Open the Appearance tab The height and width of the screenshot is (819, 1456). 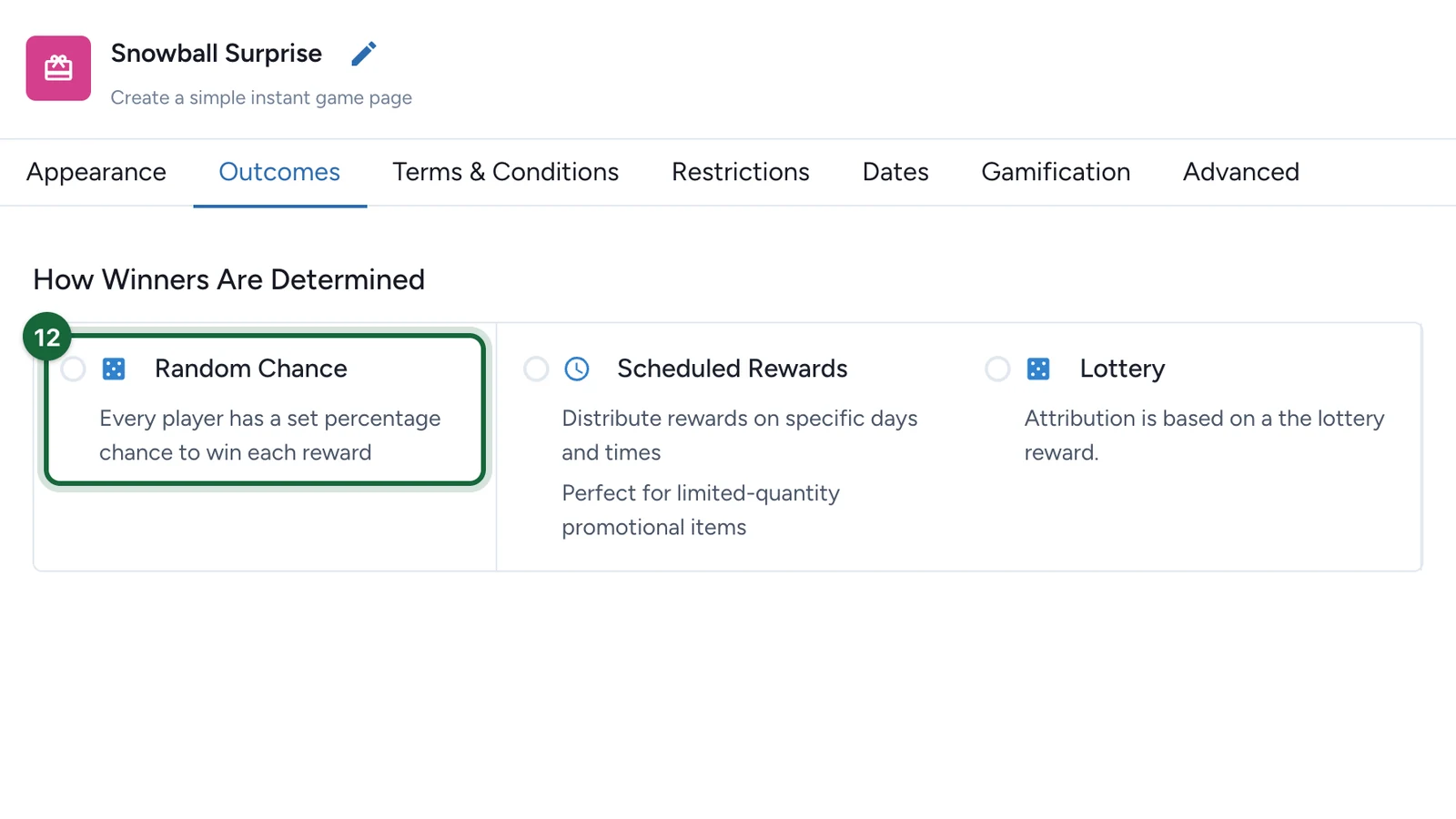pyautogui.click(x=96, y=172)
